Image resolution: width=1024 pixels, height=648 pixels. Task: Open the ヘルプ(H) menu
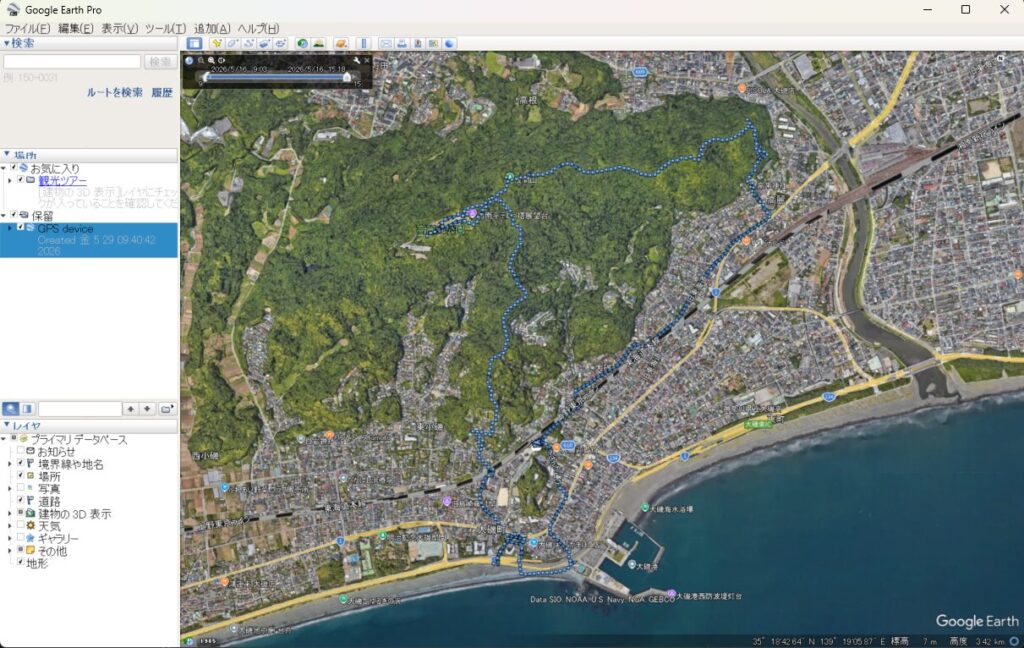tap(258, 28)
